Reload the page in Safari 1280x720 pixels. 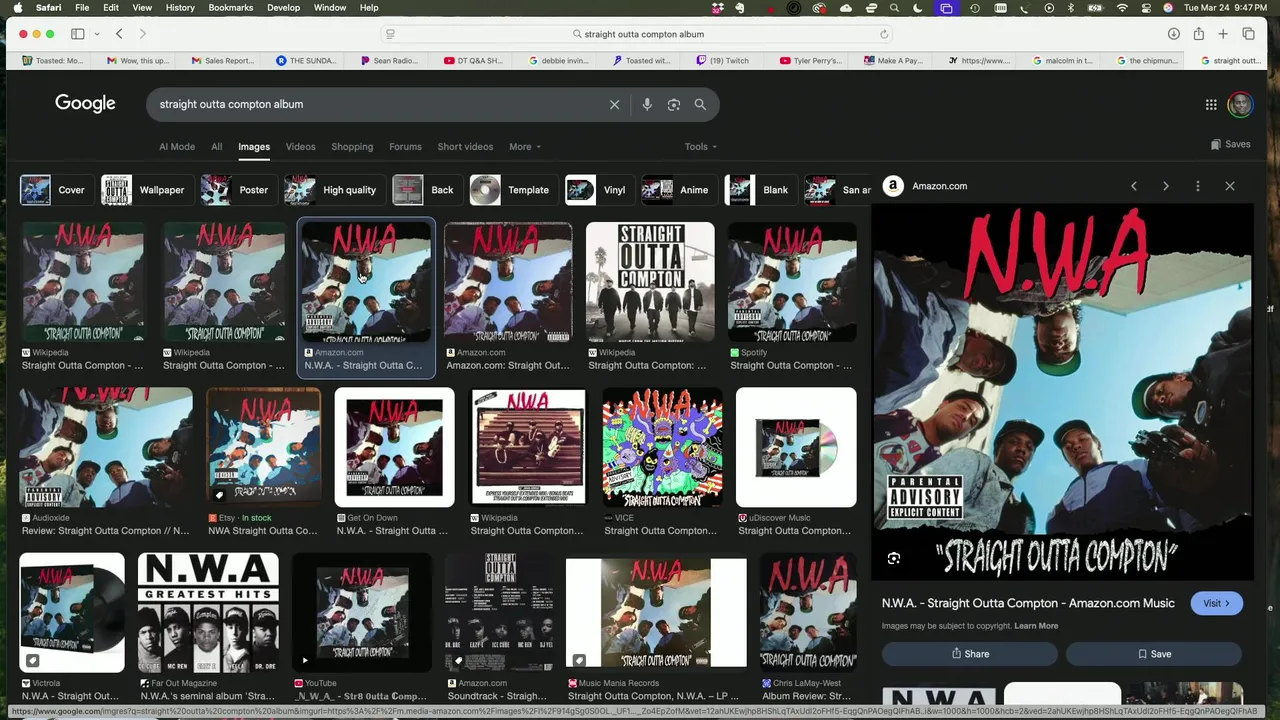[x=884, y=34]
